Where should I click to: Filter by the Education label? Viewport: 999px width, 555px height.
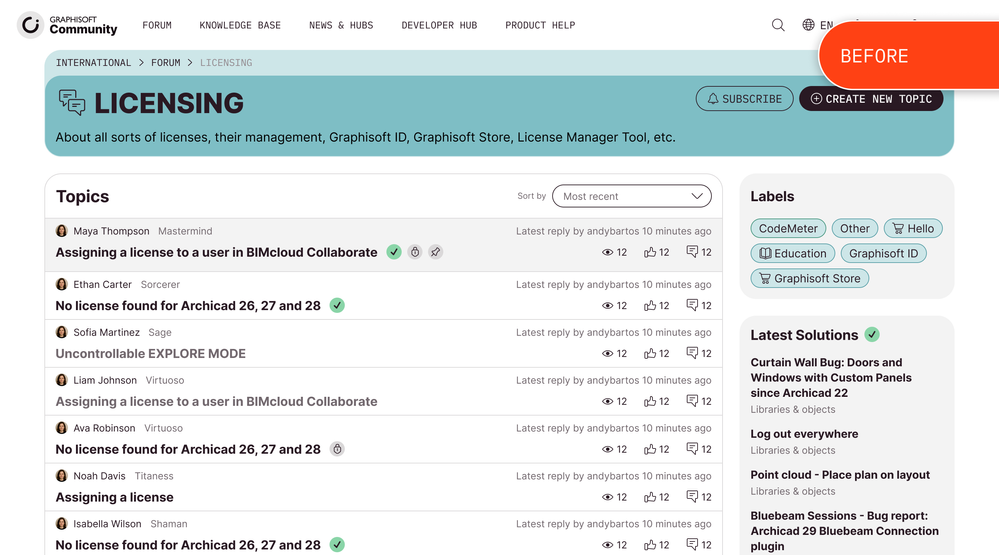tap(793, 253)
